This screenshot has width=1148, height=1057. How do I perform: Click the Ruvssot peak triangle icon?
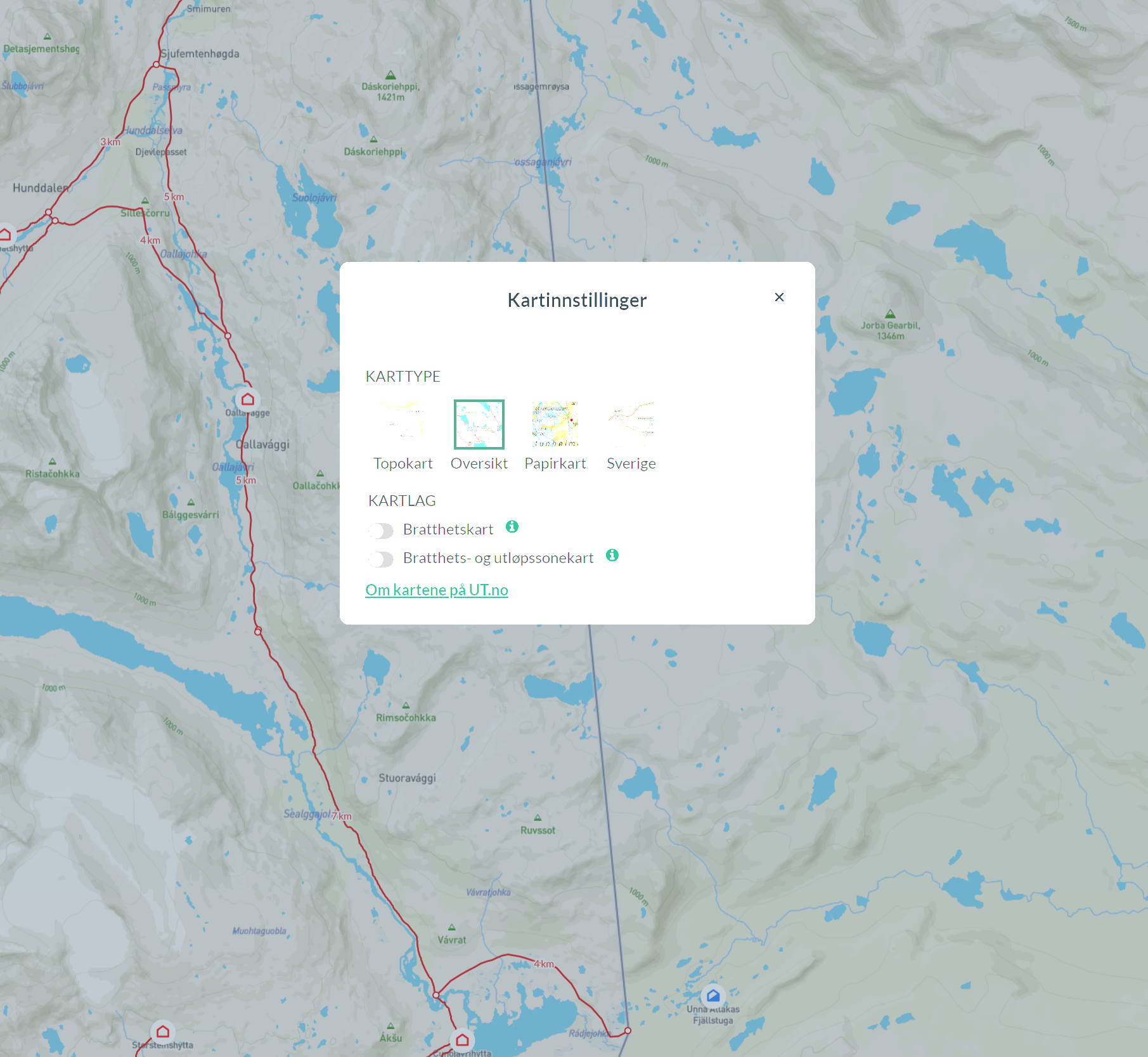(x=538, y=818)
